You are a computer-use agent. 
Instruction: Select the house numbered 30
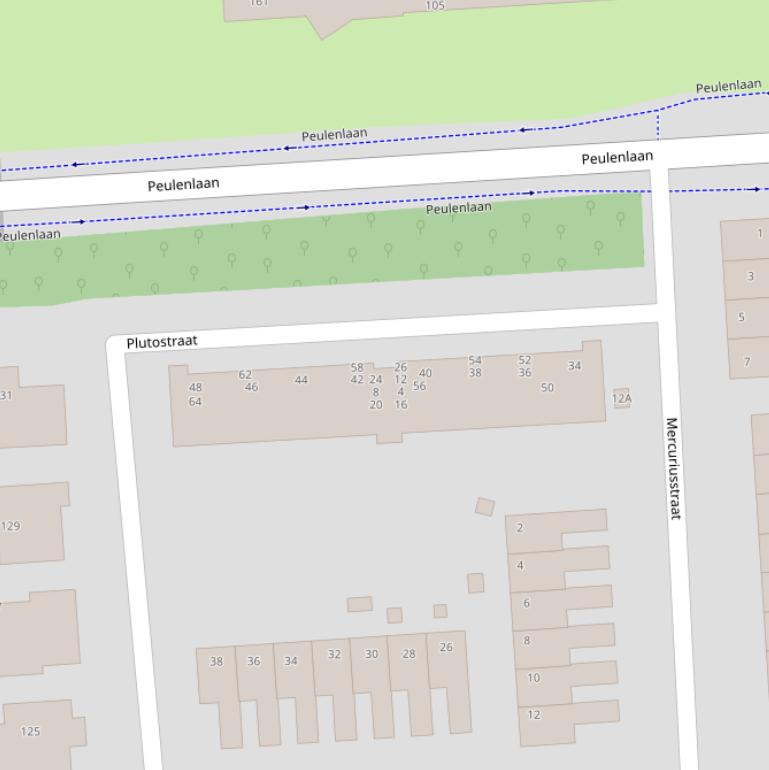(371, 655)
